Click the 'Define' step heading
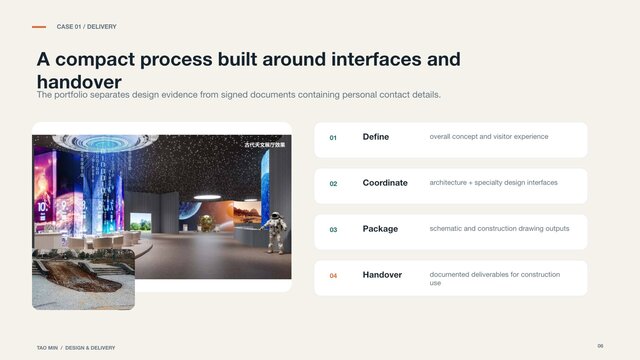Viewport: 640px width, 360px height. pos(376,137)
